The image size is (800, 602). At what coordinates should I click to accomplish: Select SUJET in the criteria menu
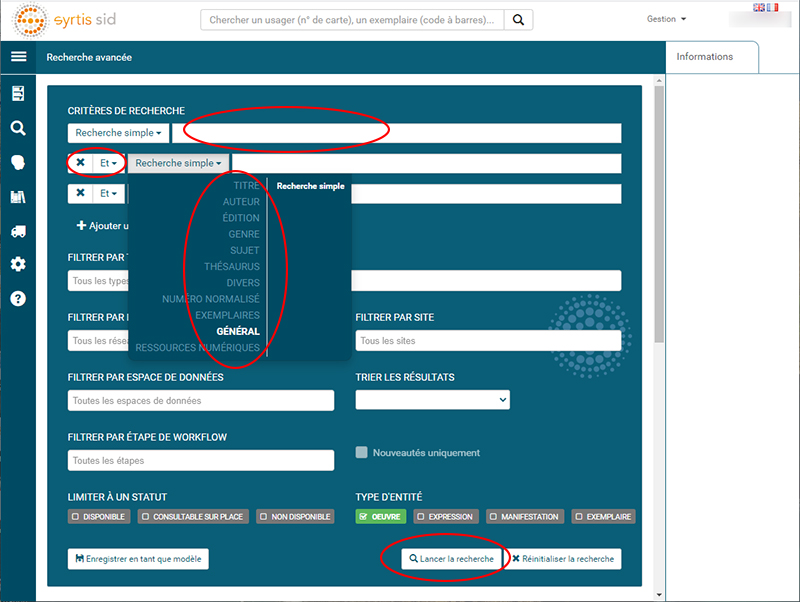click(x=244, y=250)
